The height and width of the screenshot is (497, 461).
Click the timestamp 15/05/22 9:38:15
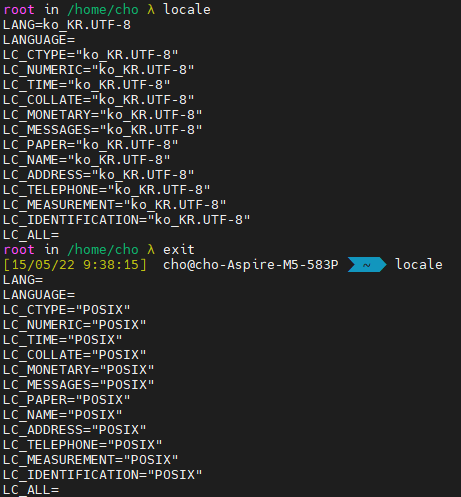tap(75, 265)
